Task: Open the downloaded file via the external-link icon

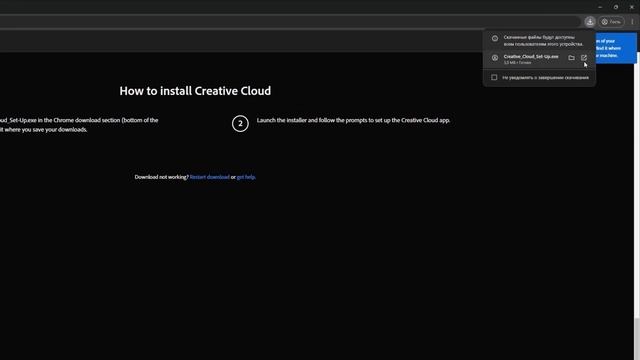Action: [584, 58]
